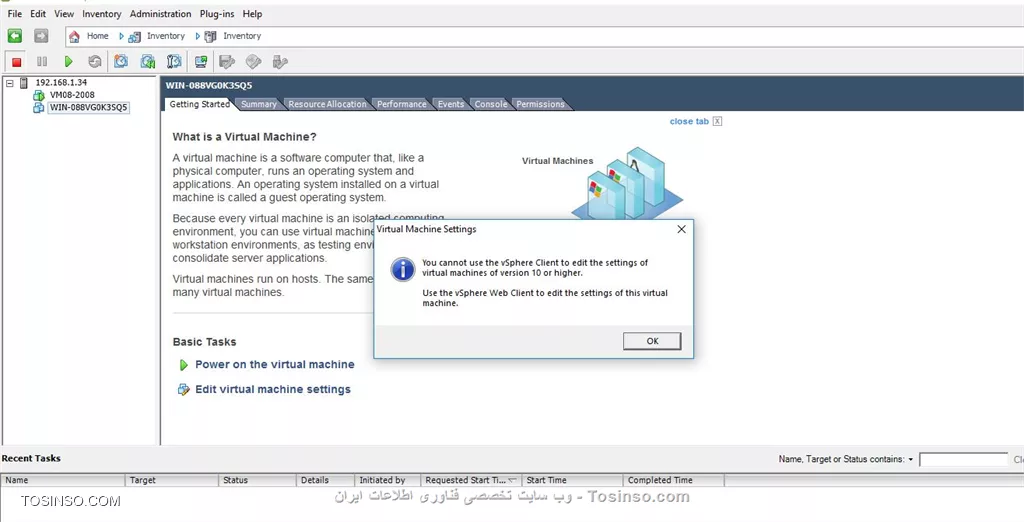Switch to the Permissions tab

540,104
